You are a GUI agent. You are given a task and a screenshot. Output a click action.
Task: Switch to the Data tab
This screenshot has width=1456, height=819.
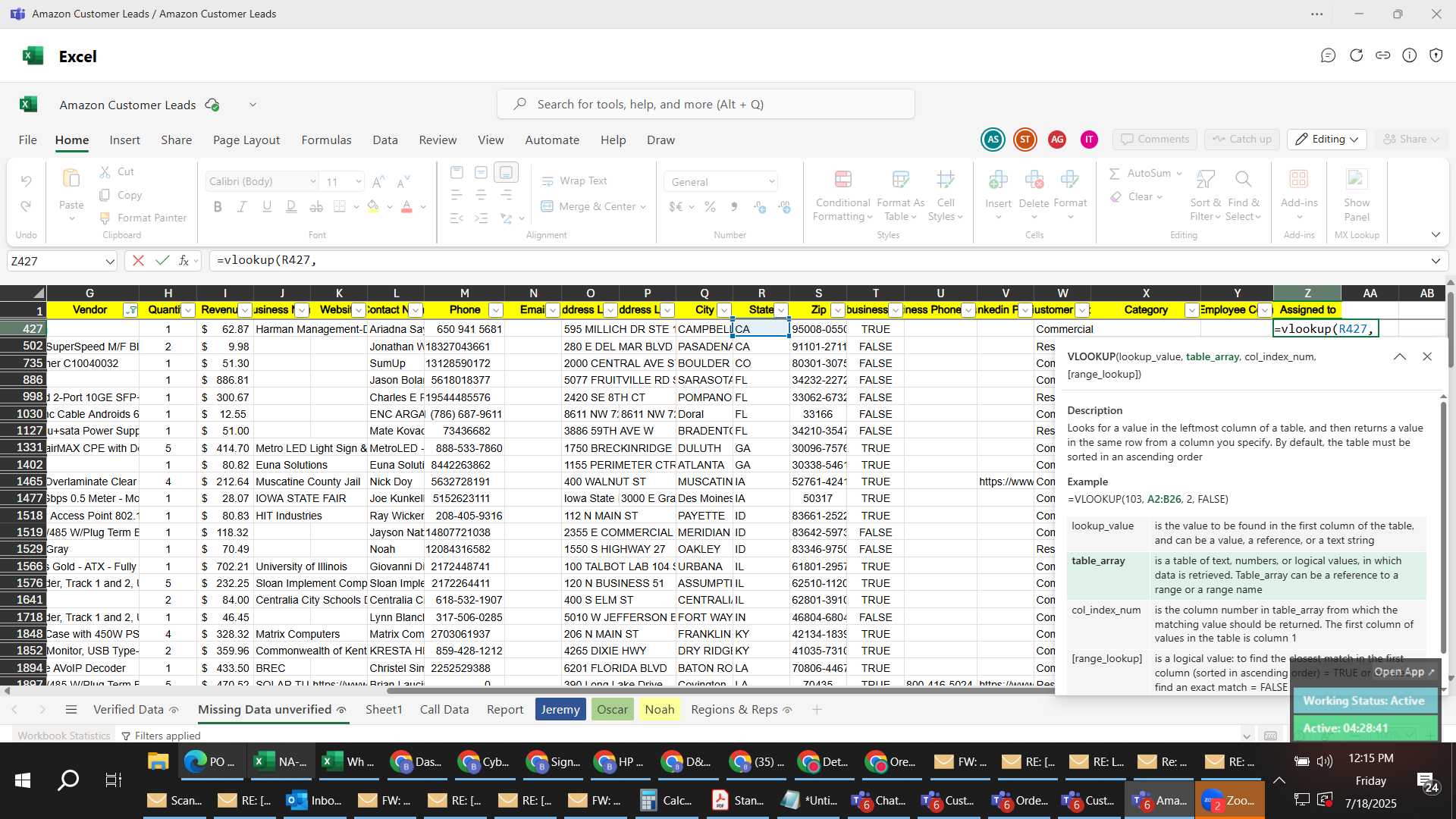pos(385,140)
